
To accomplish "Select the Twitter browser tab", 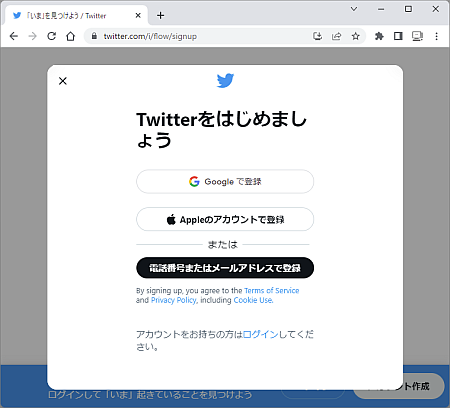I will pyautogui.click(x=76, y=15).
